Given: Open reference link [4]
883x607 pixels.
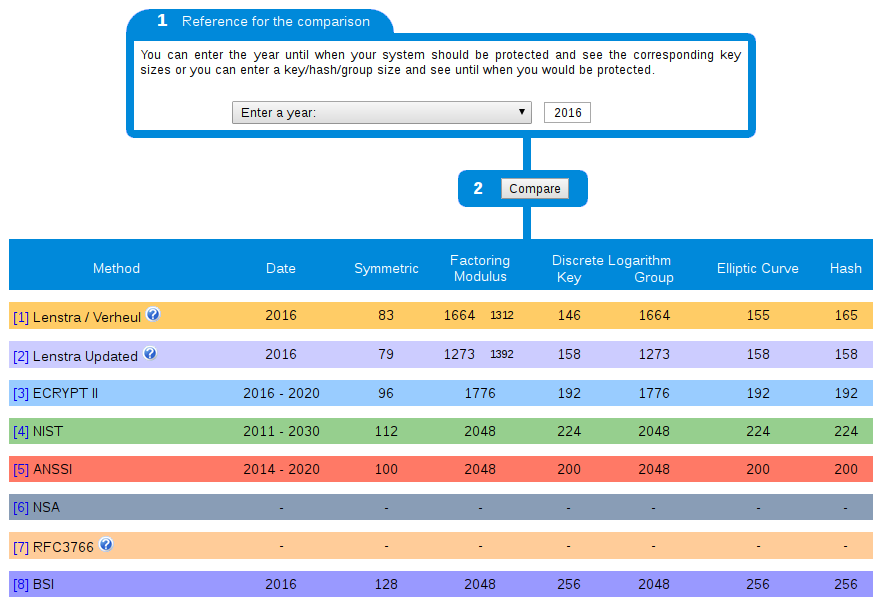Looking at the screenshot, I should click(21, 432).
